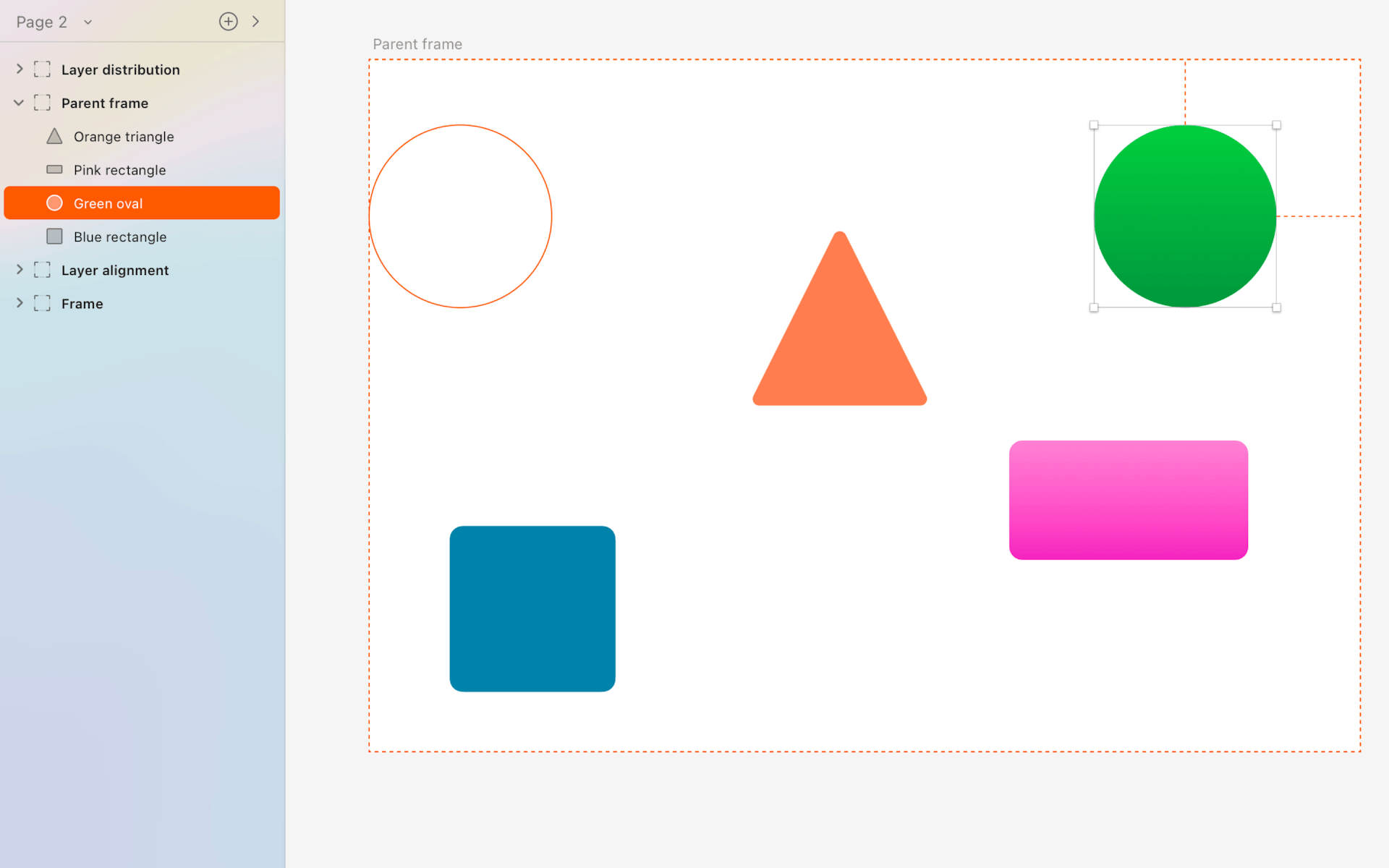Click the Green oval layer circle icon
Viewport: 1389px width, 868px height.
coord(54,203)
